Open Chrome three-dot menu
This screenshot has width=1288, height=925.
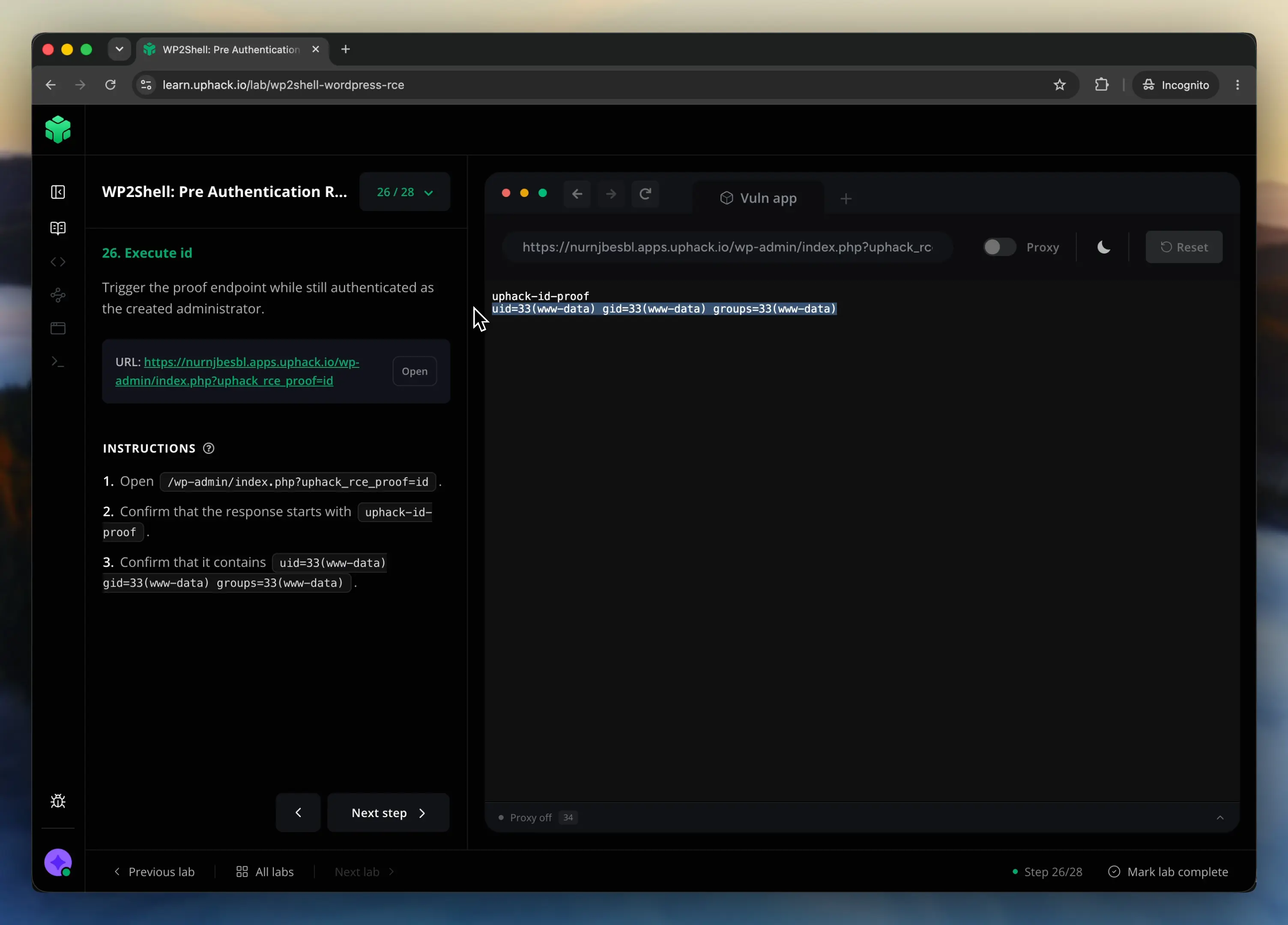[x=1237, y=85]
